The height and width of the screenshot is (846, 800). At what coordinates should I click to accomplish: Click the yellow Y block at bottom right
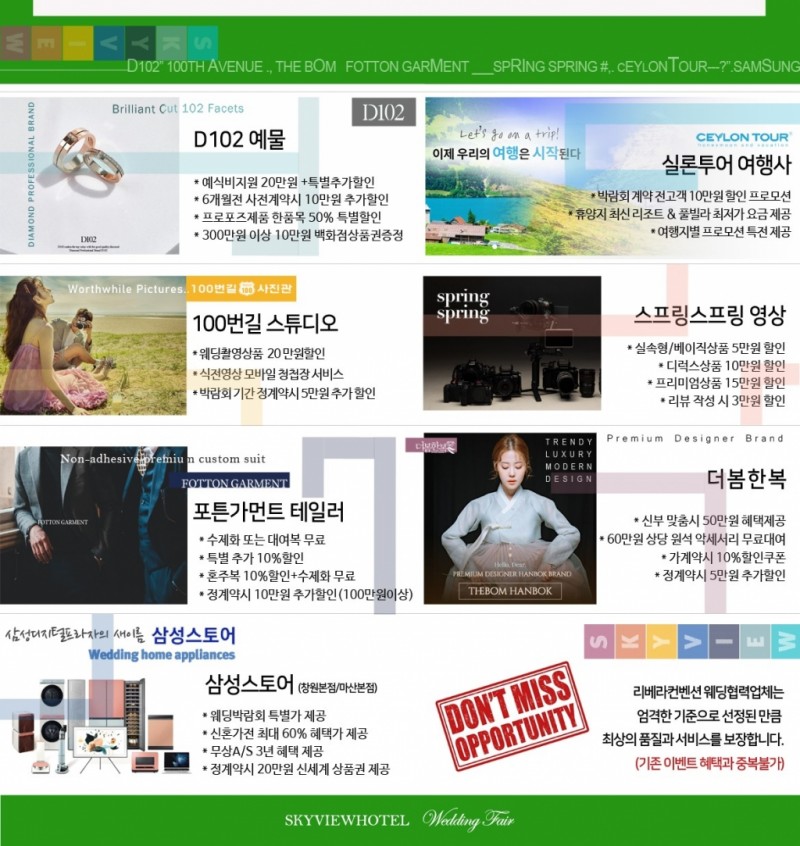coord(662,641)
